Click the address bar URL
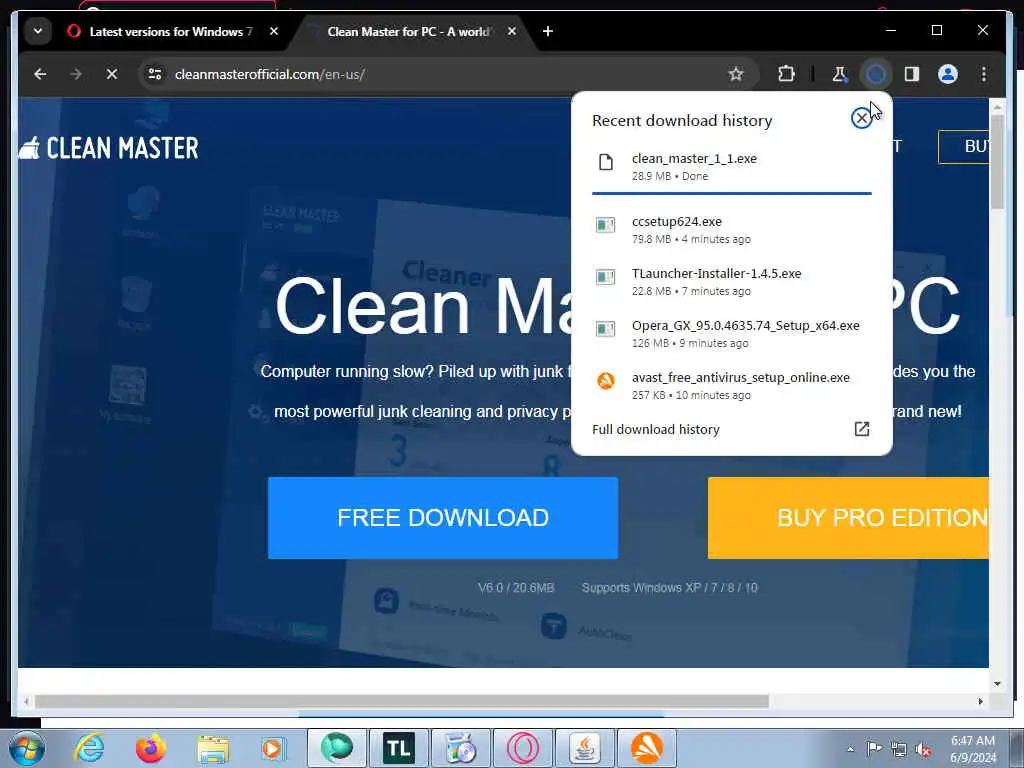 coord(270,74)
